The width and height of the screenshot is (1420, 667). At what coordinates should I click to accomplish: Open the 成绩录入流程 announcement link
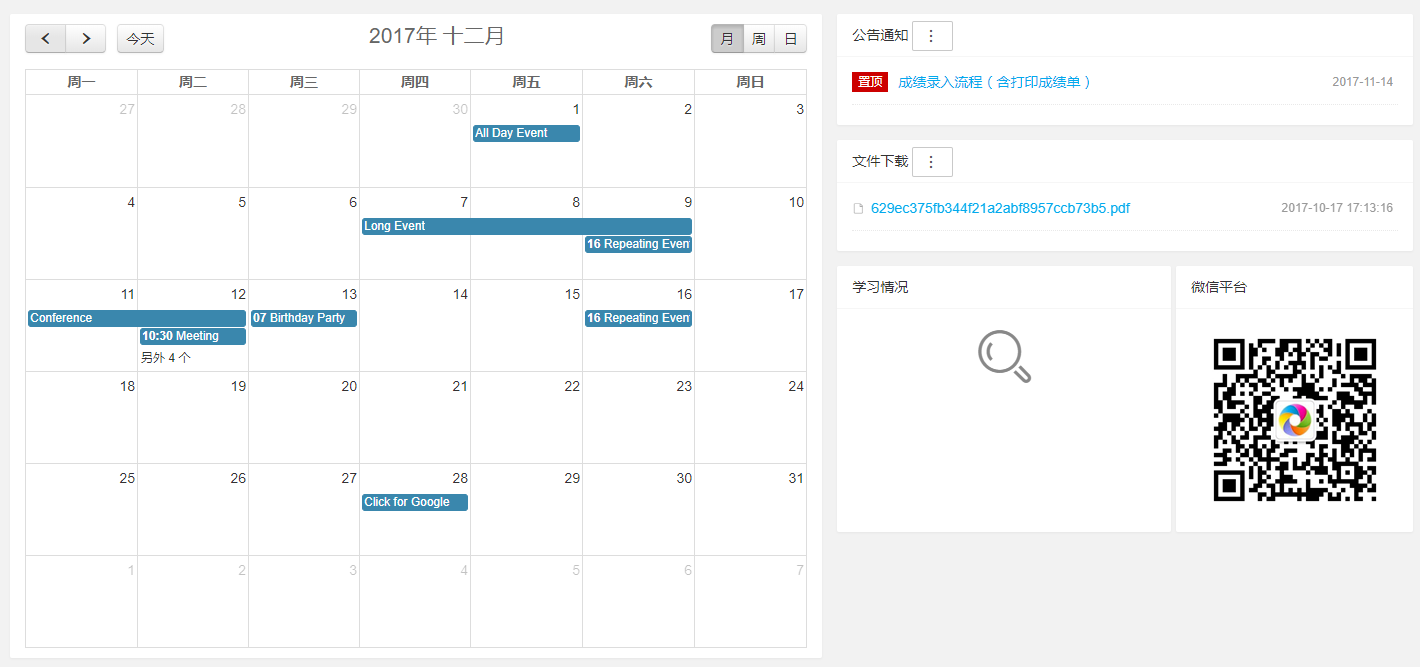click(994, 82)
